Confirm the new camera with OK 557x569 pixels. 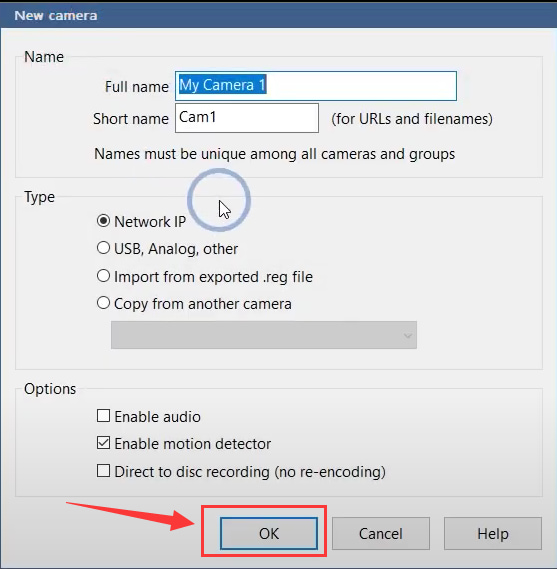tap(269, 533)
